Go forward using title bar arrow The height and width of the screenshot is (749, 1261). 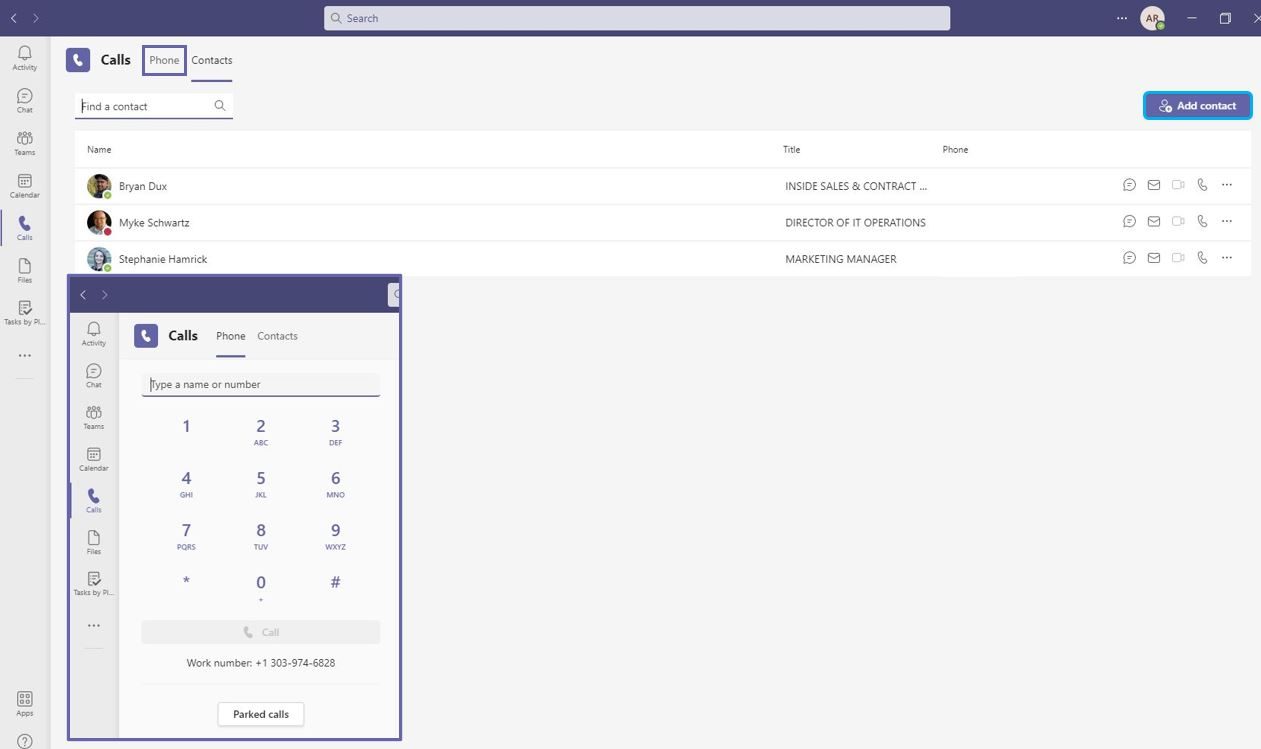[x=36, y=18]
